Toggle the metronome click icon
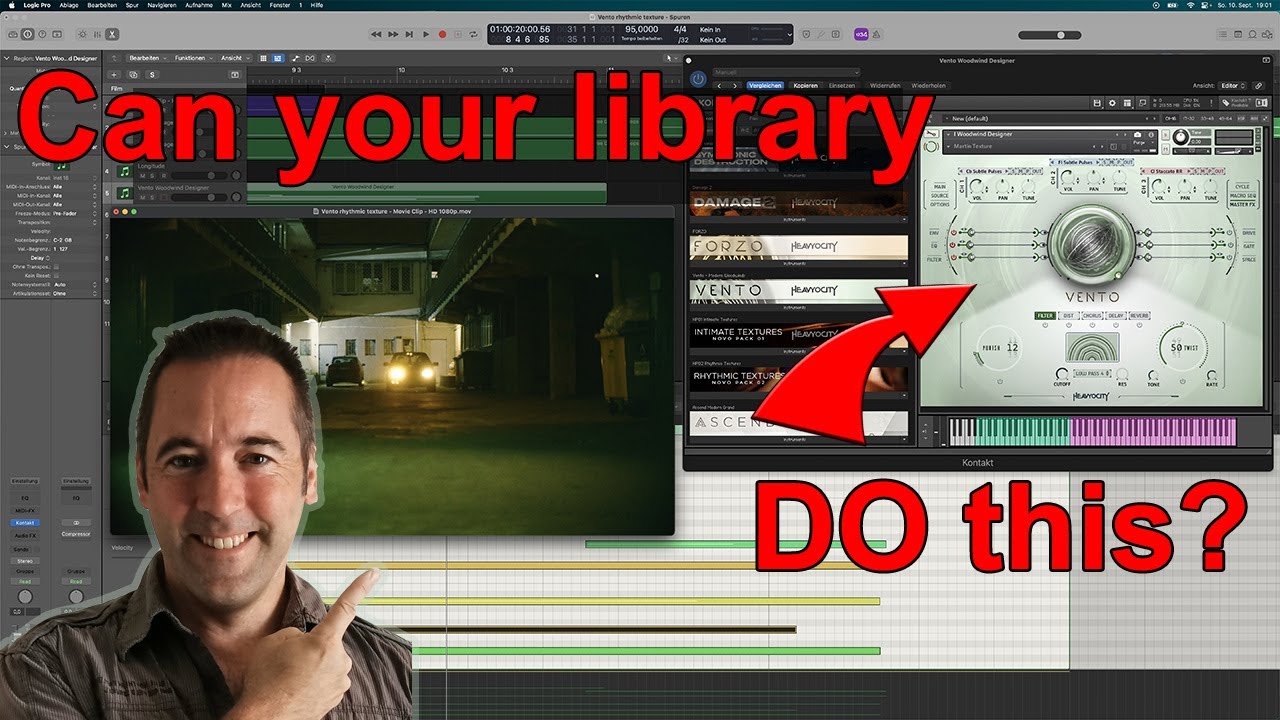 point(876,34)
